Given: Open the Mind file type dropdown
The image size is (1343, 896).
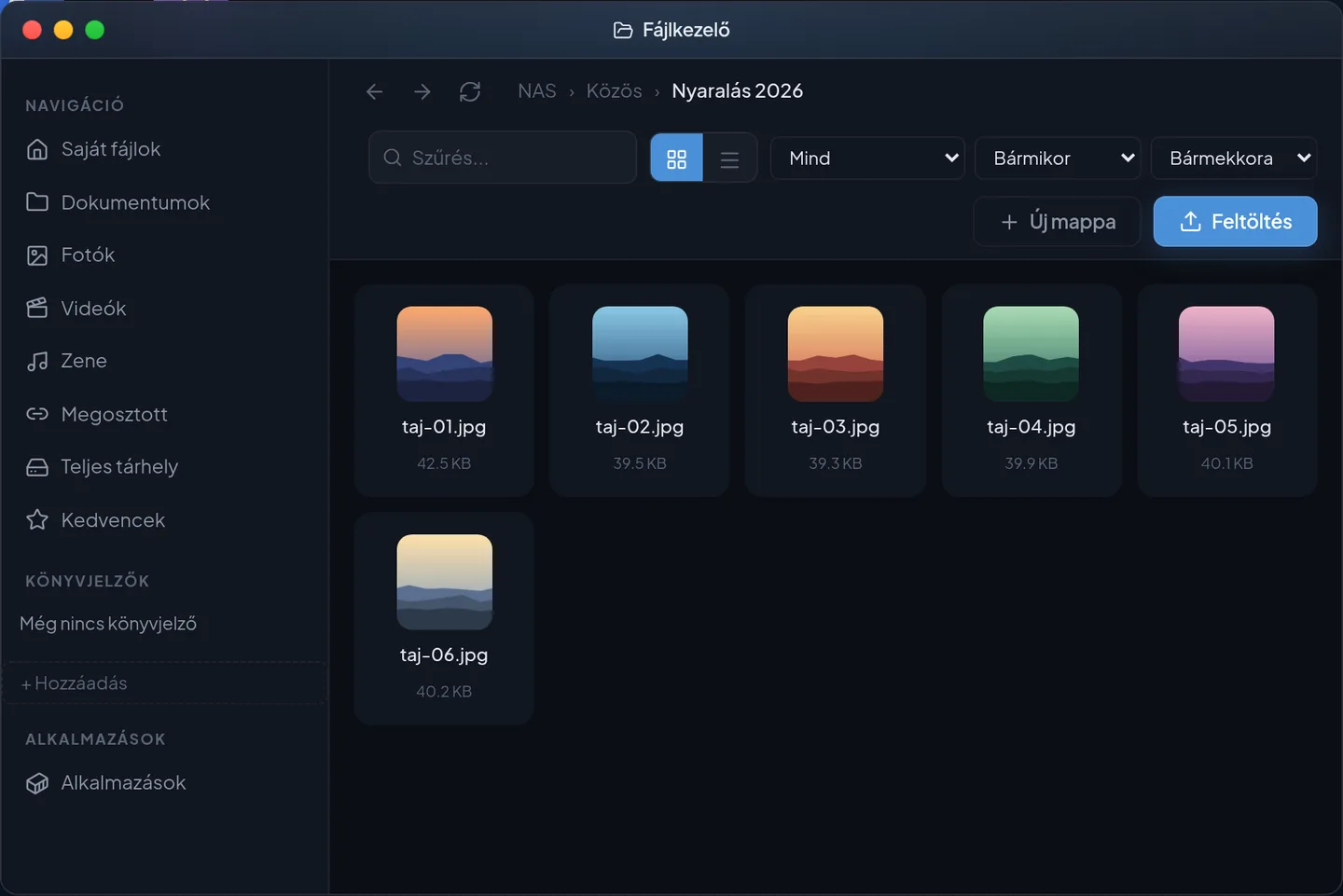Looking at the screenshot, I should [867, 159].
